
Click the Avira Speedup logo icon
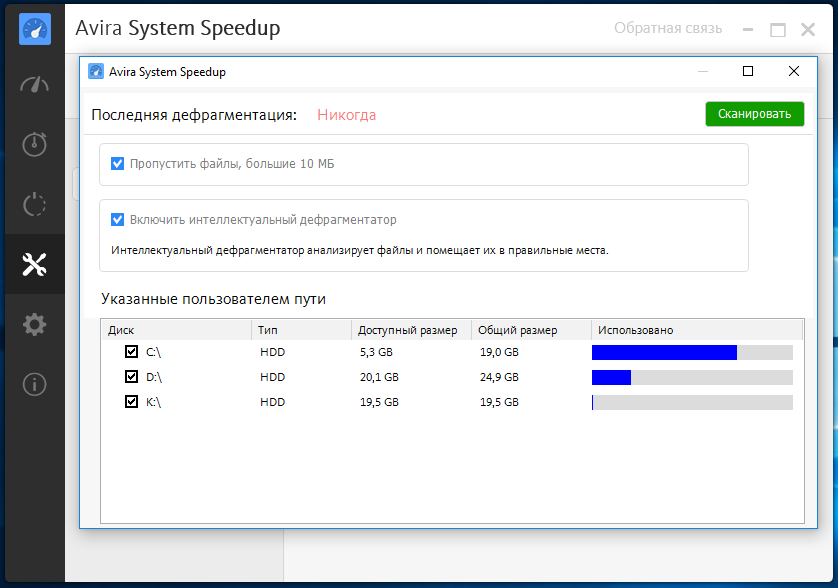(35, 29)
